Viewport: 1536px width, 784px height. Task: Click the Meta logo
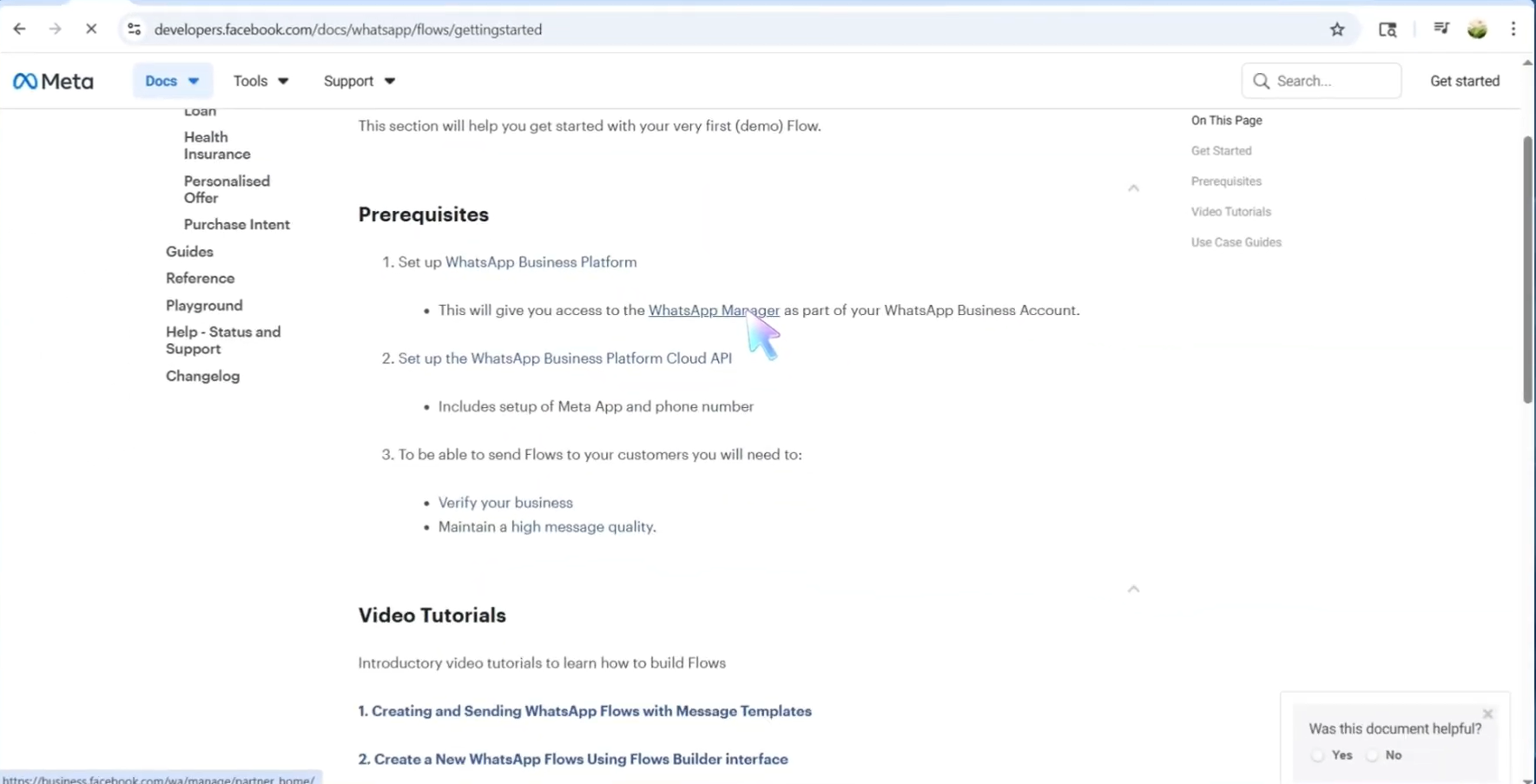click(x=53, y=81)
